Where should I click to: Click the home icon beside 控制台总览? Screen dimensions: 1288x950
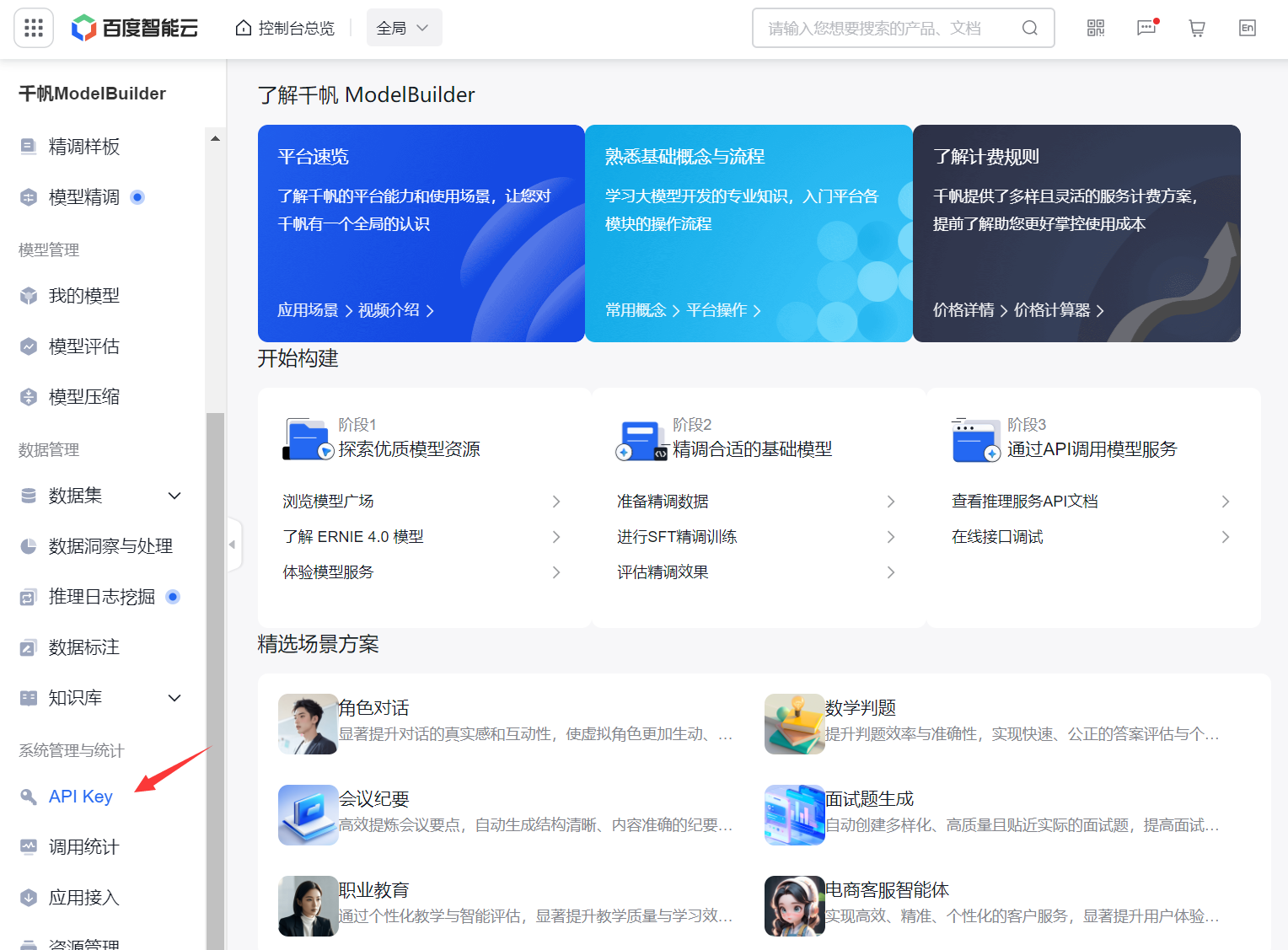(x=244, y=28)
